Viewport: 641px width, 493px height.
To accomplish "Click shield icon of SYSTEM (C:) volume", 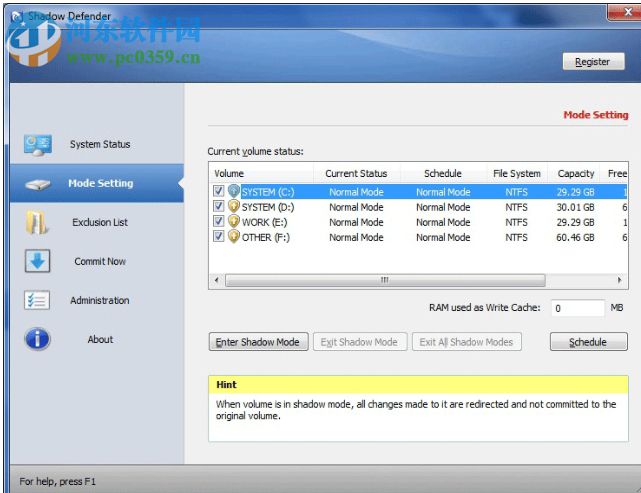I will [234, 192].
